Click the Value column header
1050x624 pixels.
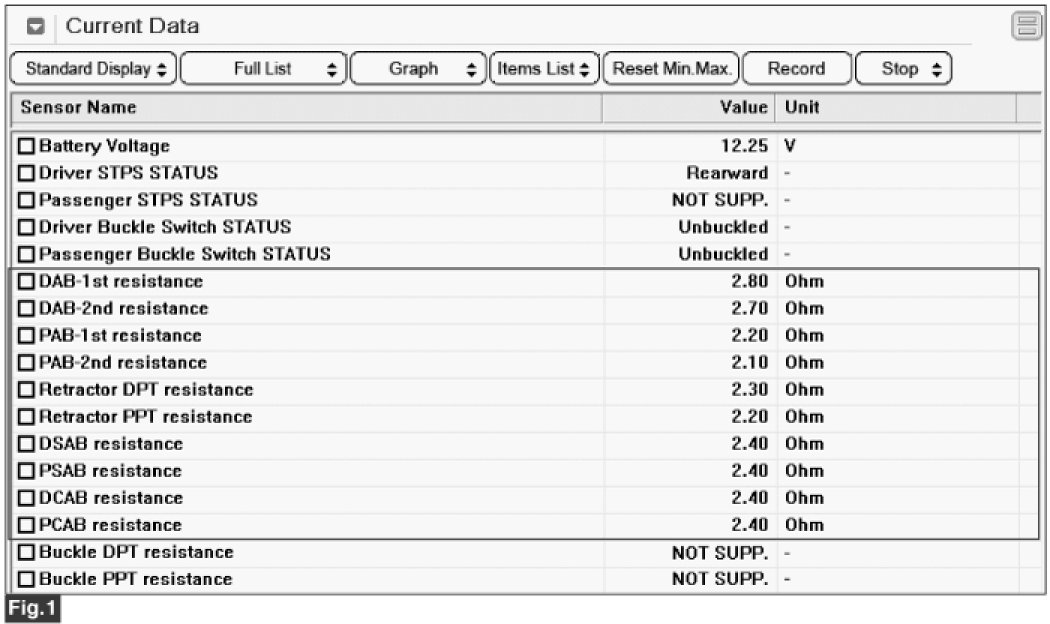[x=688, y=108]
